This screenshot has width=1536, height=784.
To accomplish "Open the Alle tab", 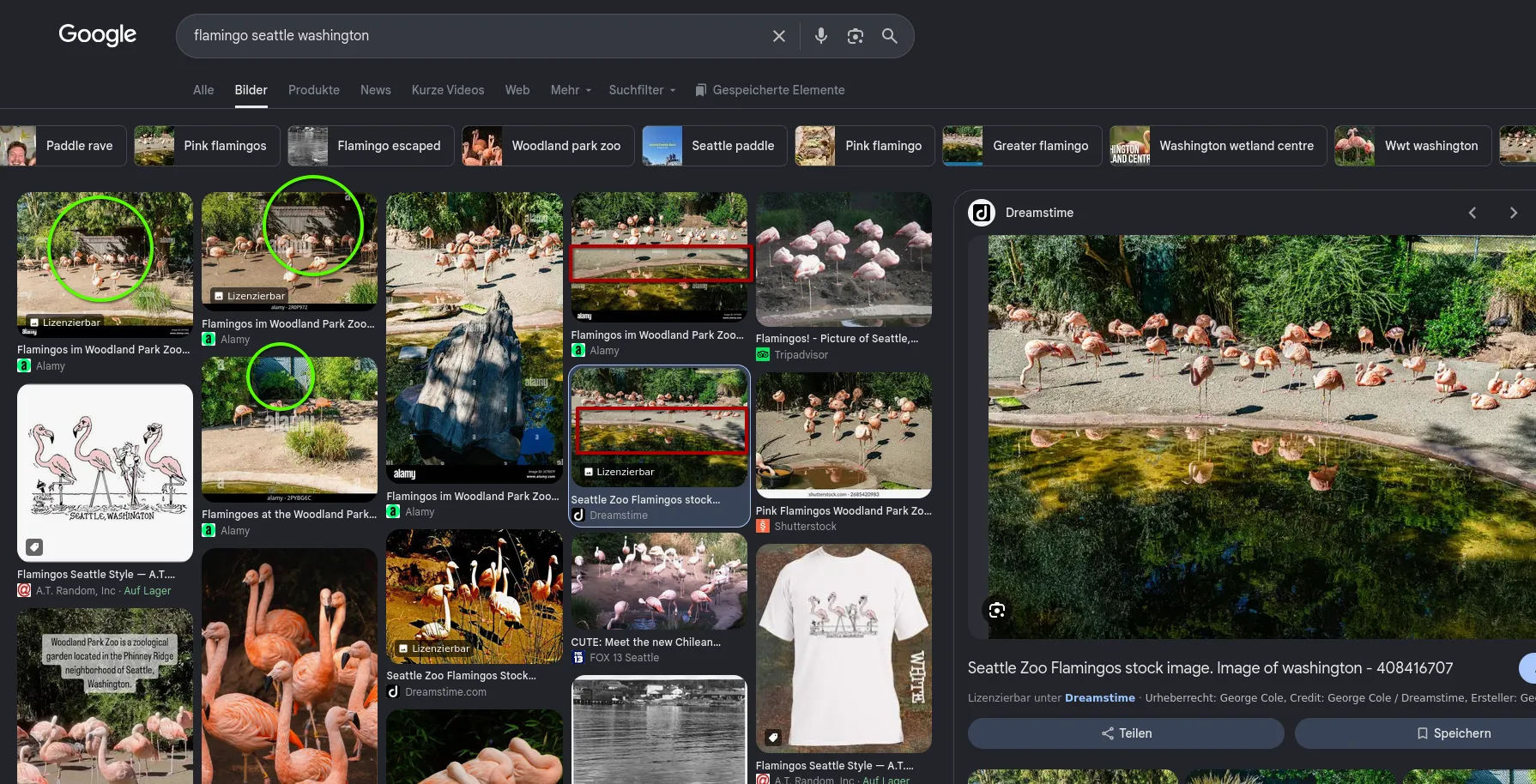I will click(203, 90).
